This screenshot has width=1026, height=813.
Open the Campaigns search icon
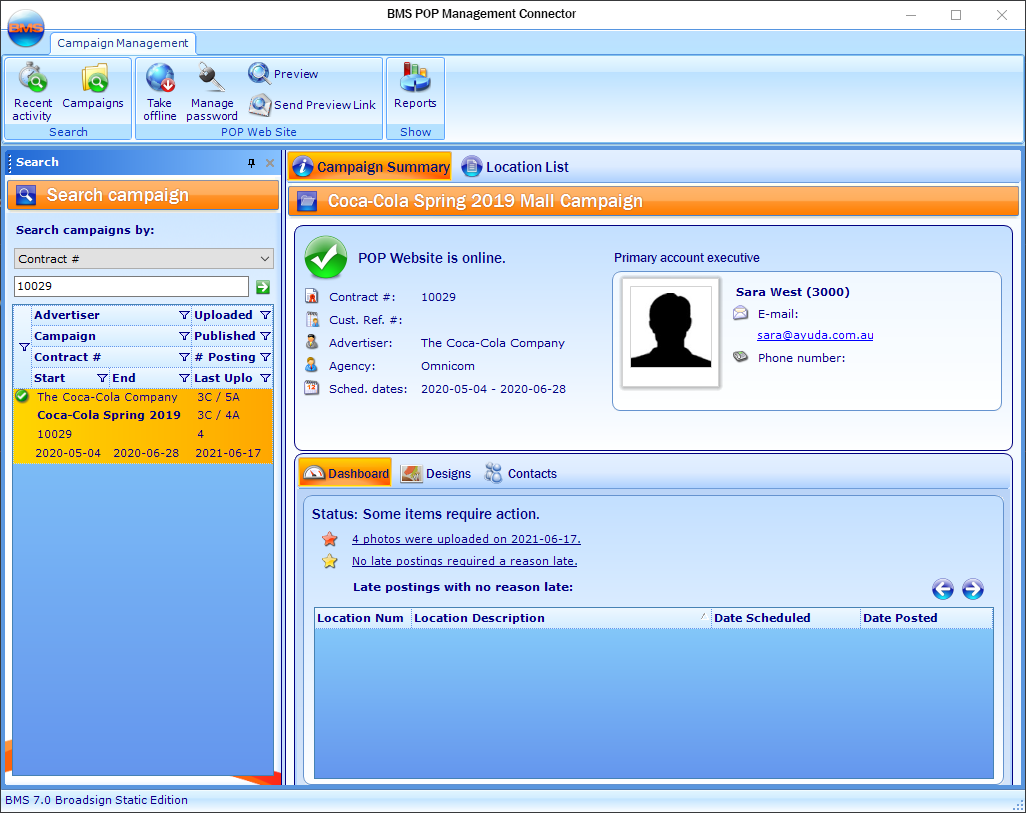click(93, 86)
